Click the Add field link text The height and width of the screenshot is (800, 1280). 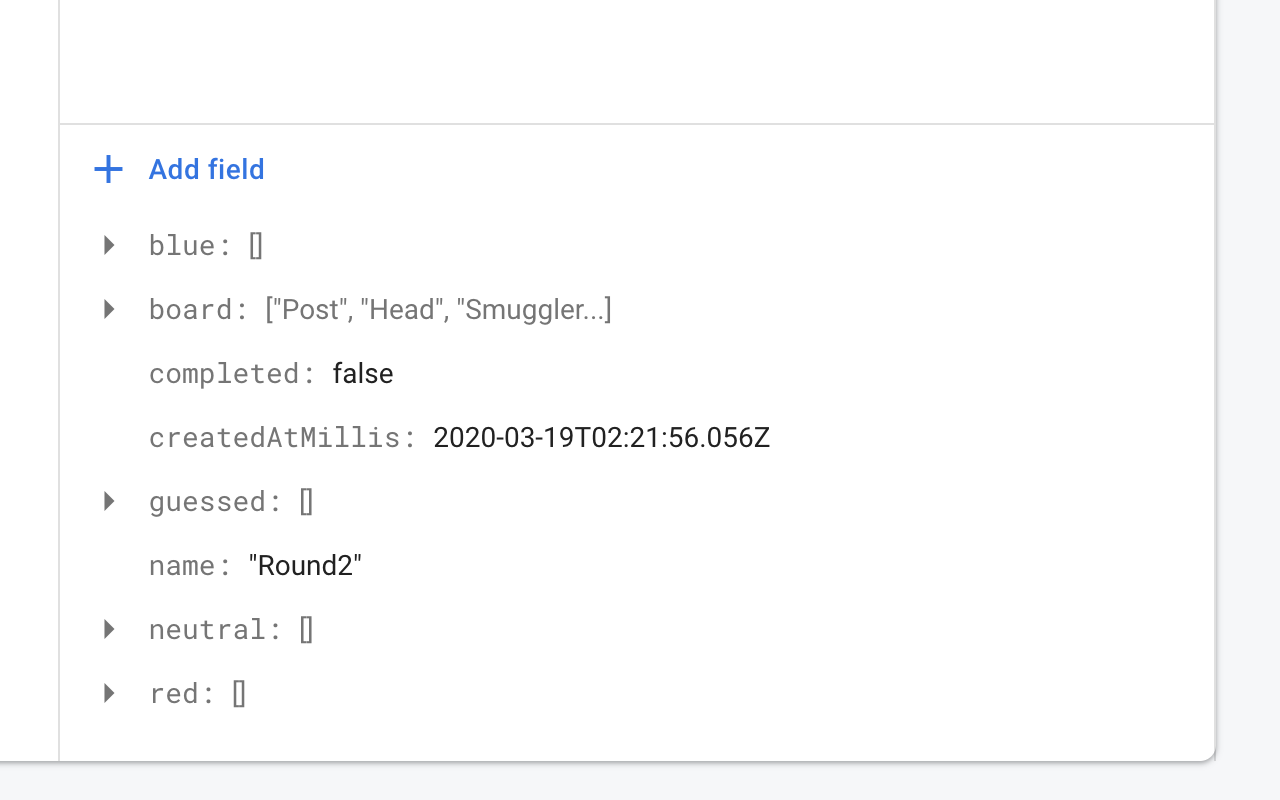click(x=206, y=170)
